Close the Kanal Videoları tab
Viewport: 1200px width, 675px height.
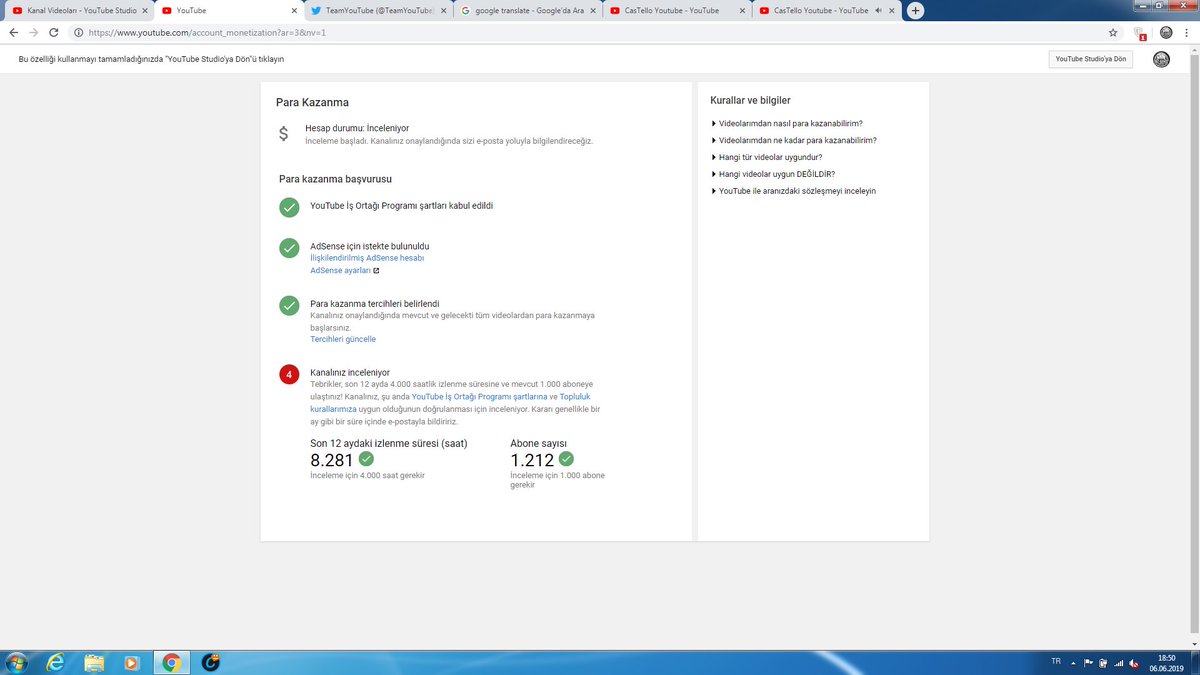point(143,10)
